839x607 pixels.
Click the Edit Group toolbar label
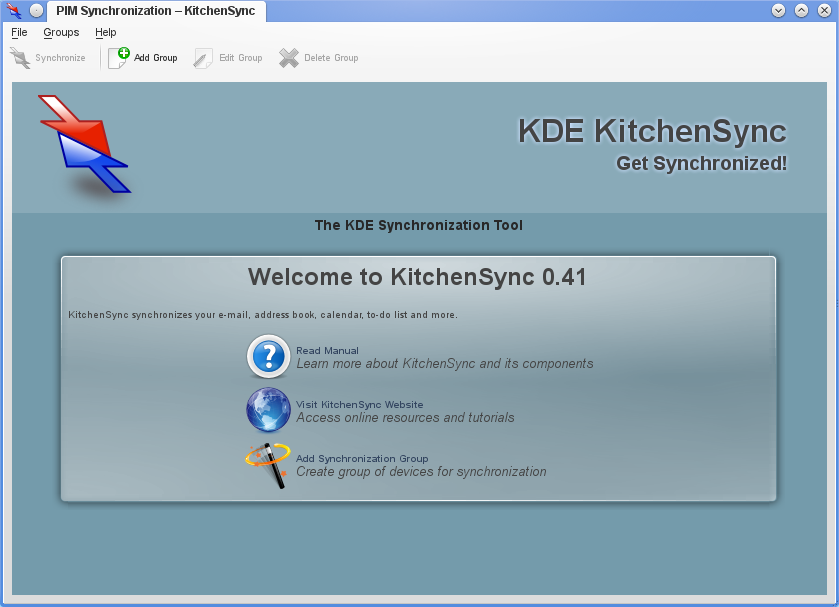tap(241, 58)
